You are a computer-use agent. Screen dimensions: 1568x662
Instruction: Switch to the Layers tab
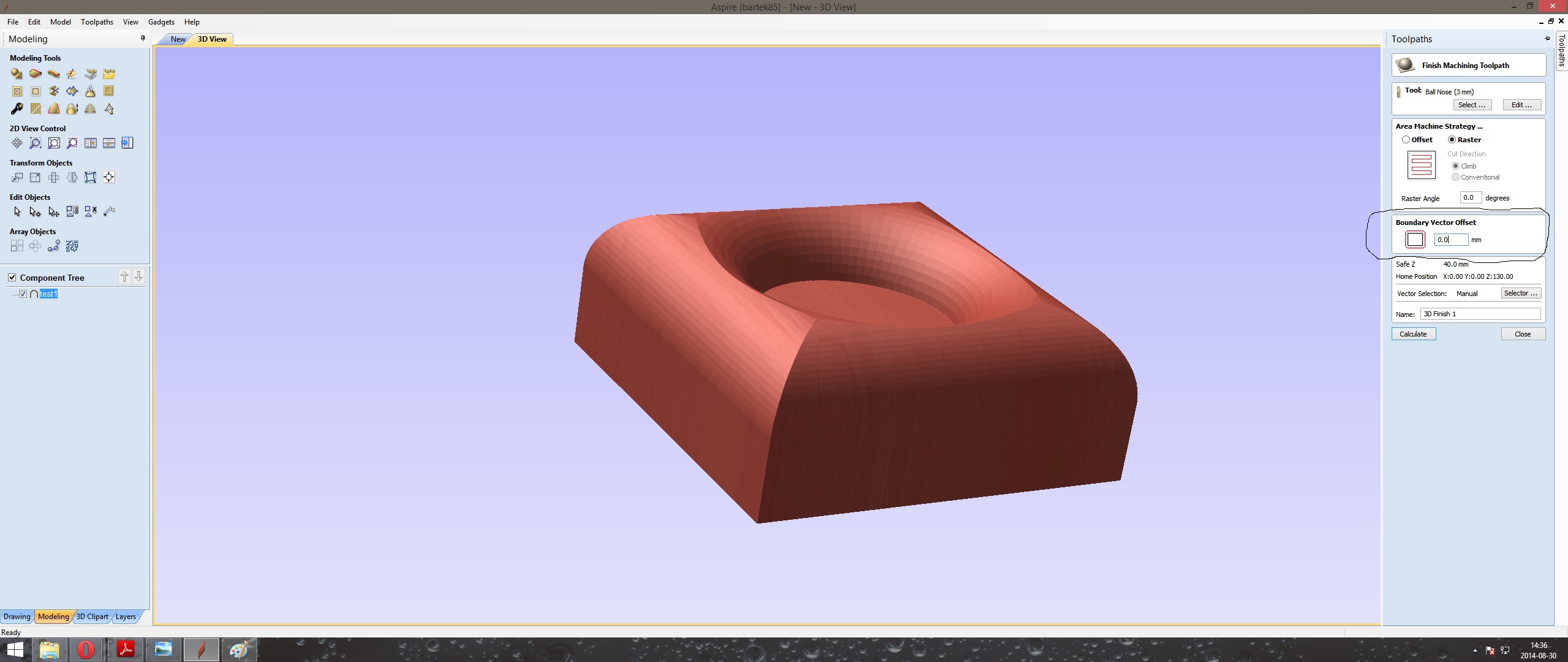click(x=126, y=617)
